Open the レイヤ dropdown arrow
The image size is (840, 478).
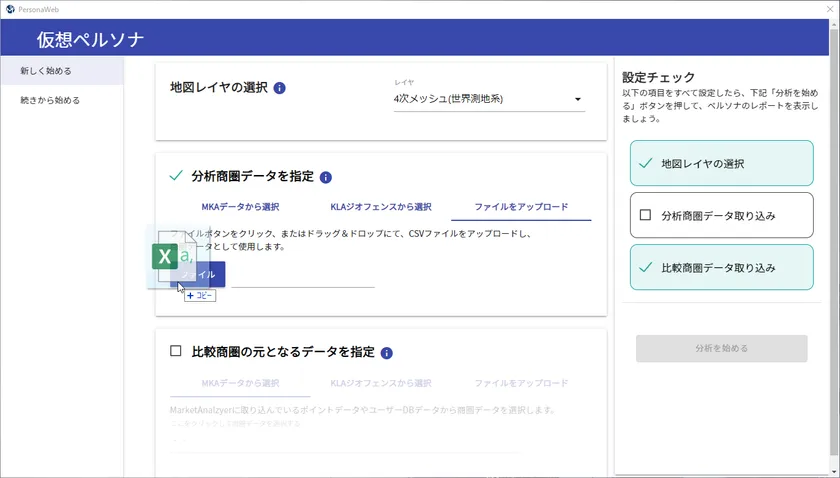pos(577,100)
